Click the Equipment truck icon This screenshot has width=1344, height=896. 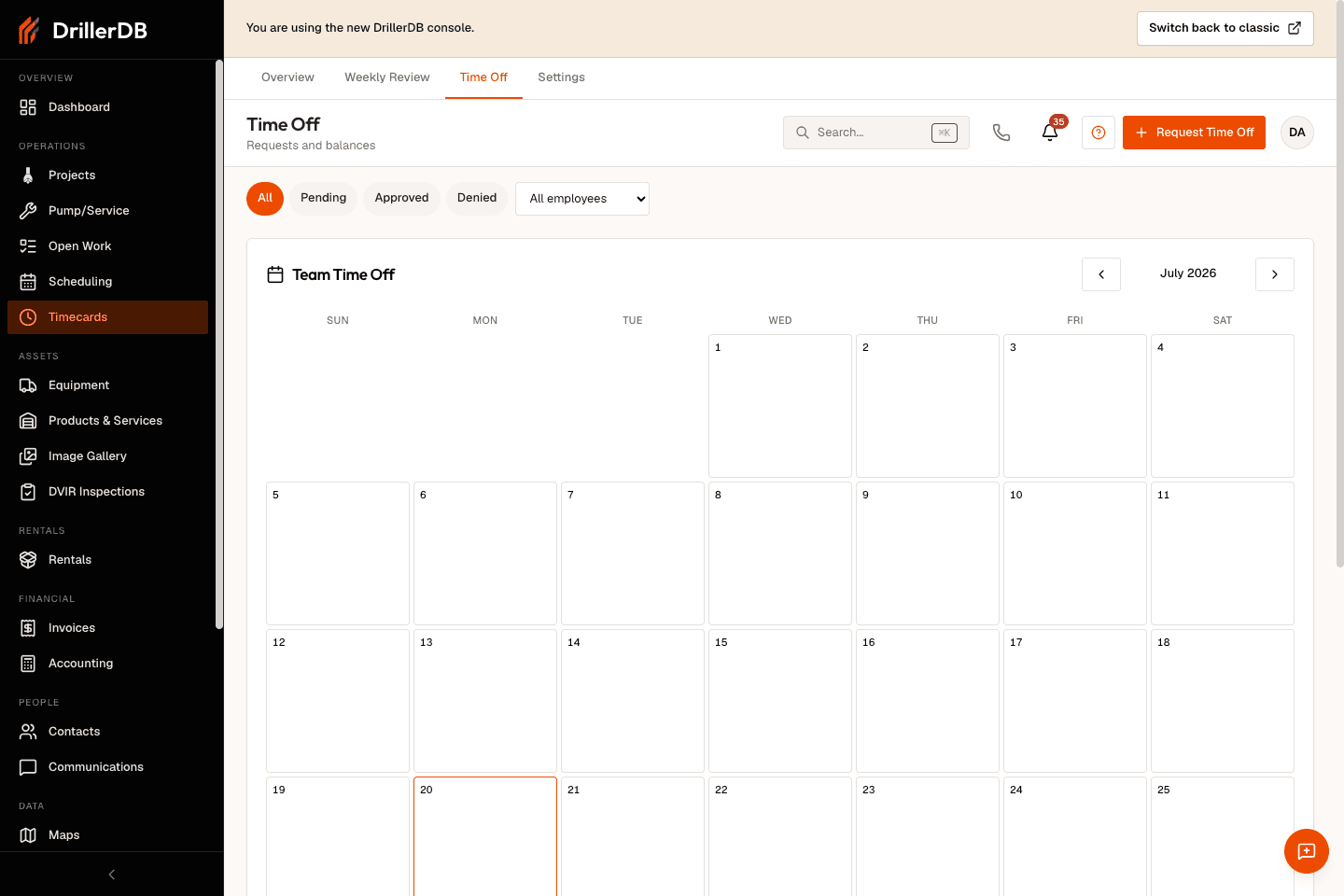pos(28,385)
